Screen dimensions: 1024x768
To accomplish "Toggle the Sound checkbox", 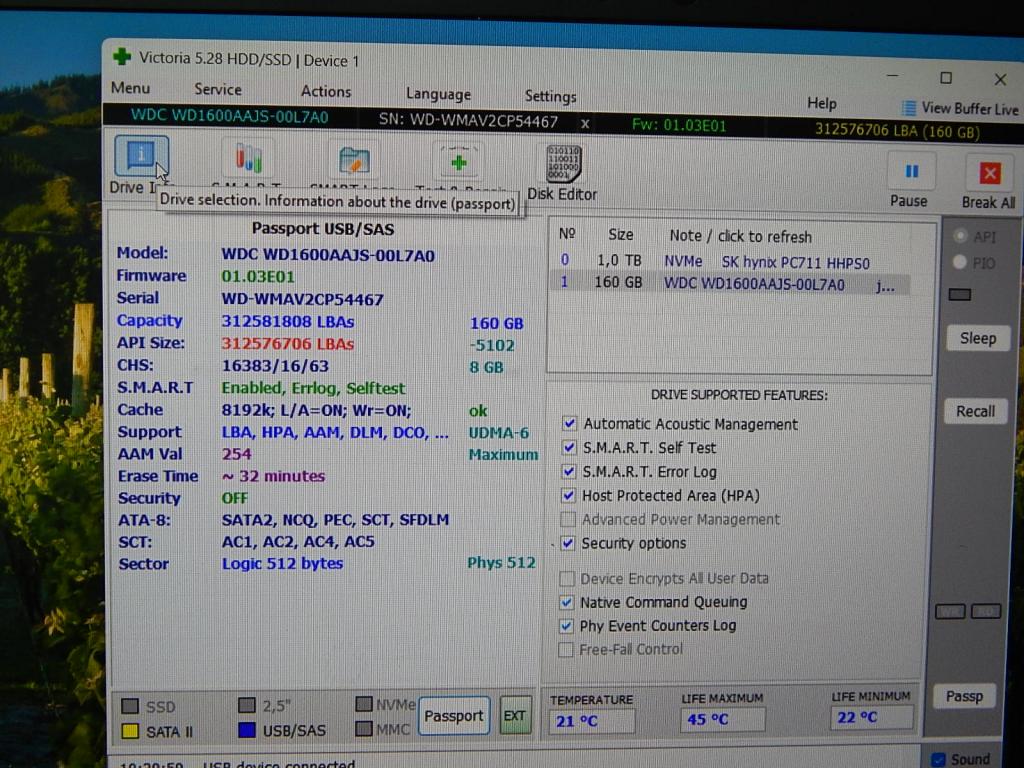I will [938, 760].
